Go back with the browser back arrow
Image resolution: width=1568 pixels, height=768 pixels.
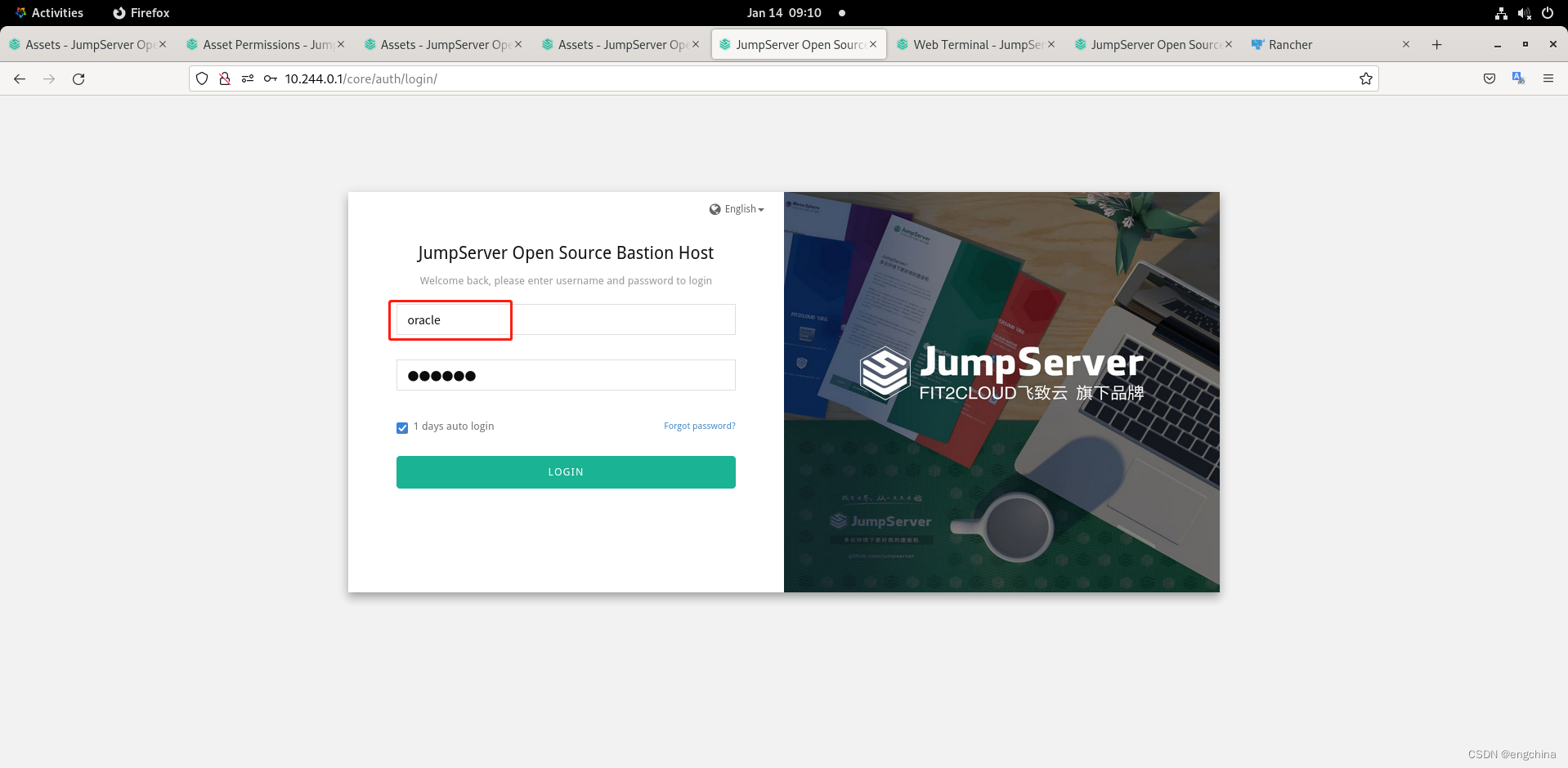20,78
